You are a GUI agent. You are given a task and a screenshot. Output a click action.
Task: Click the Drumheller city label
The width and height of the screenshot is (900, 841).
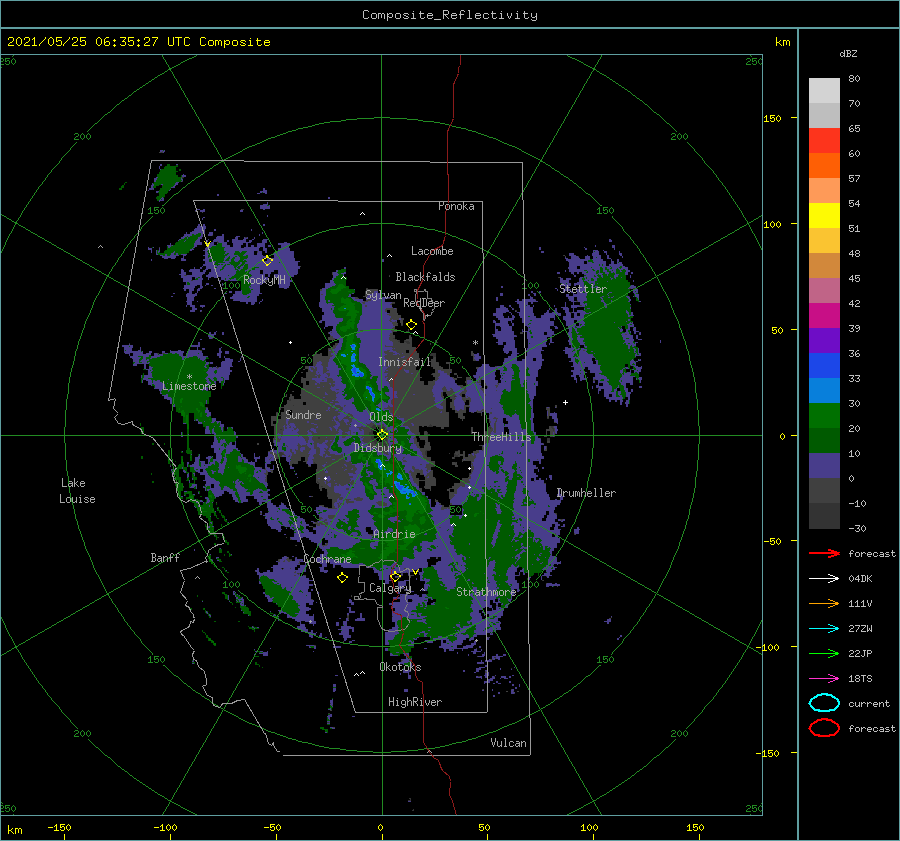[586, 493]
